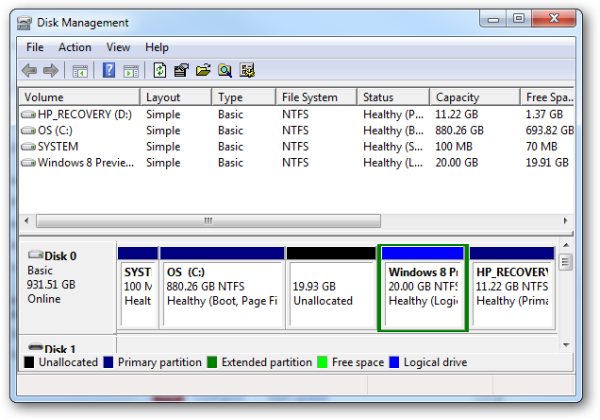Open Help via the blue question mark icon
Viewport: 600px width, 420px height.
click(x=108, y=70)
